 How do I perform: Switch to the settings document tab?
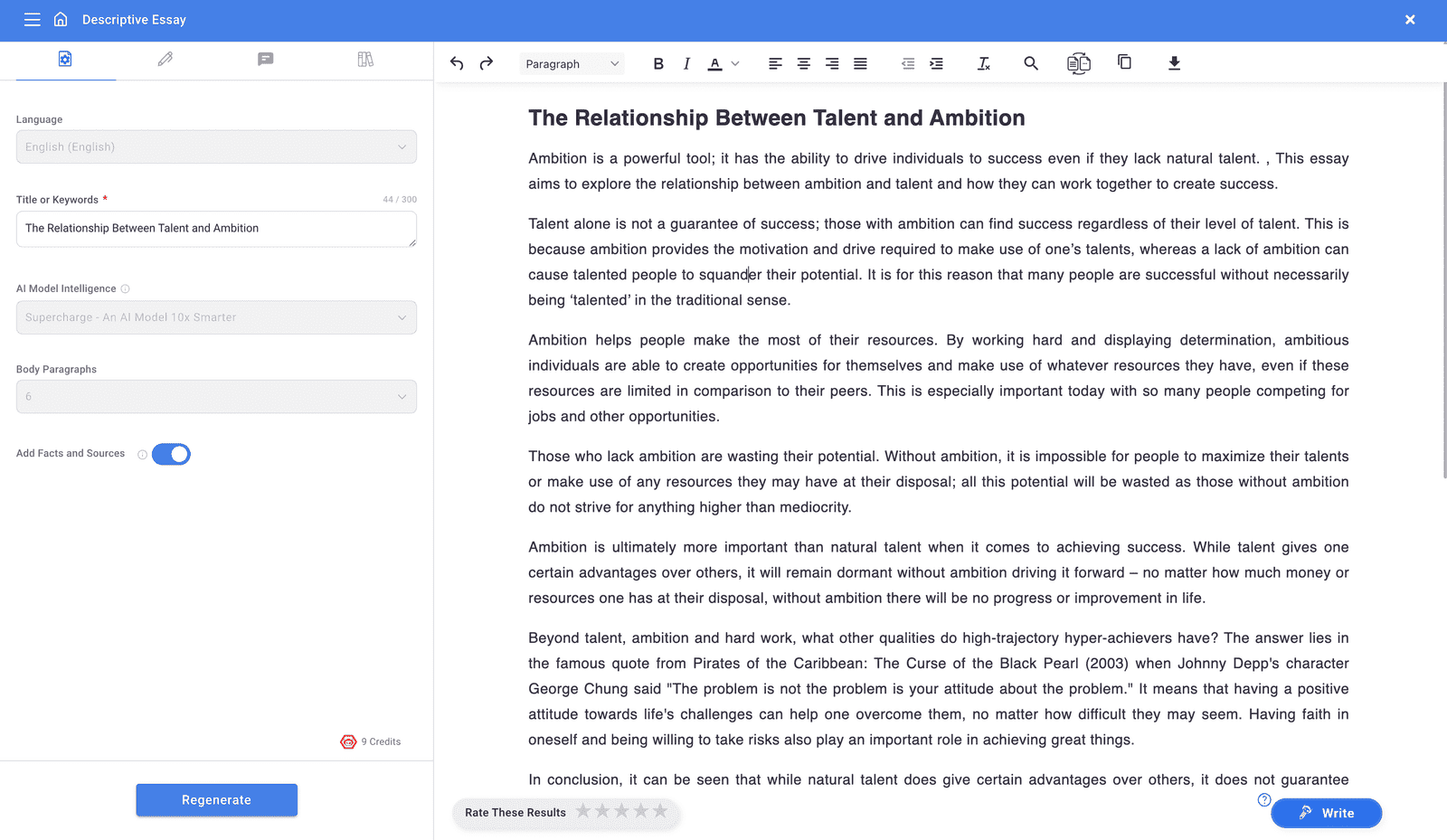tap(65, 59)
